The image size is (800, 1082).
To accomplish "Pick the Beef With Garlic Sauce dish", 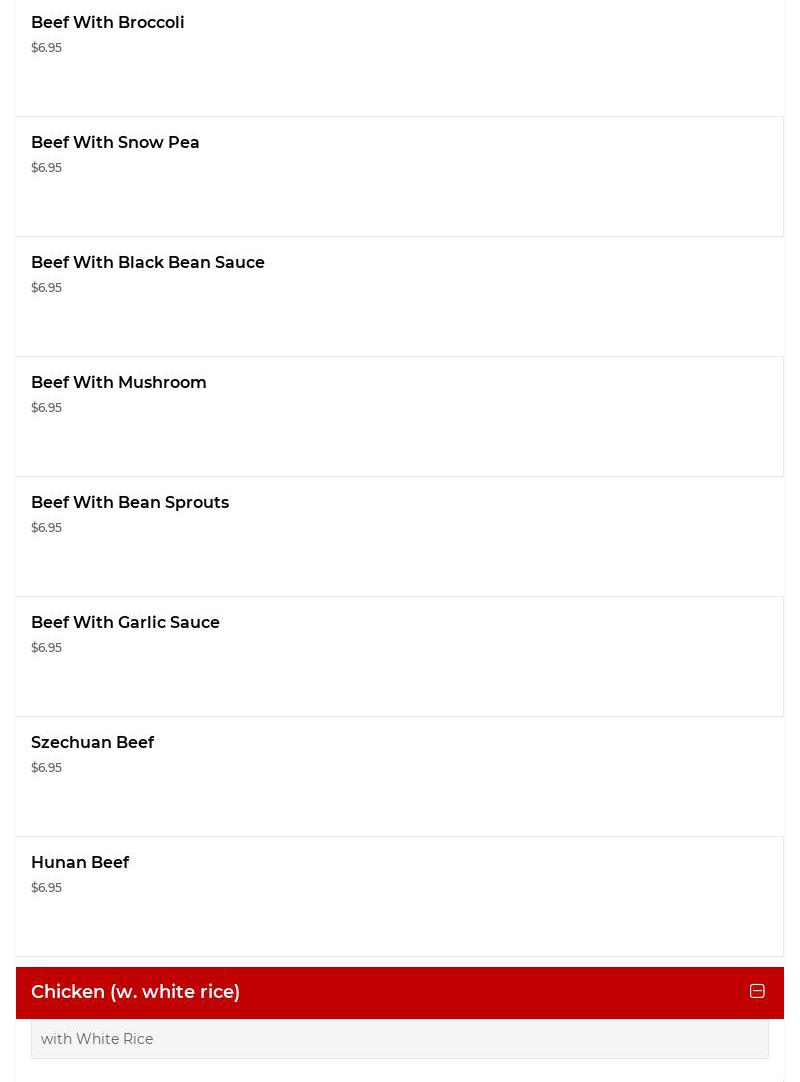I will [x=125, y=622].
